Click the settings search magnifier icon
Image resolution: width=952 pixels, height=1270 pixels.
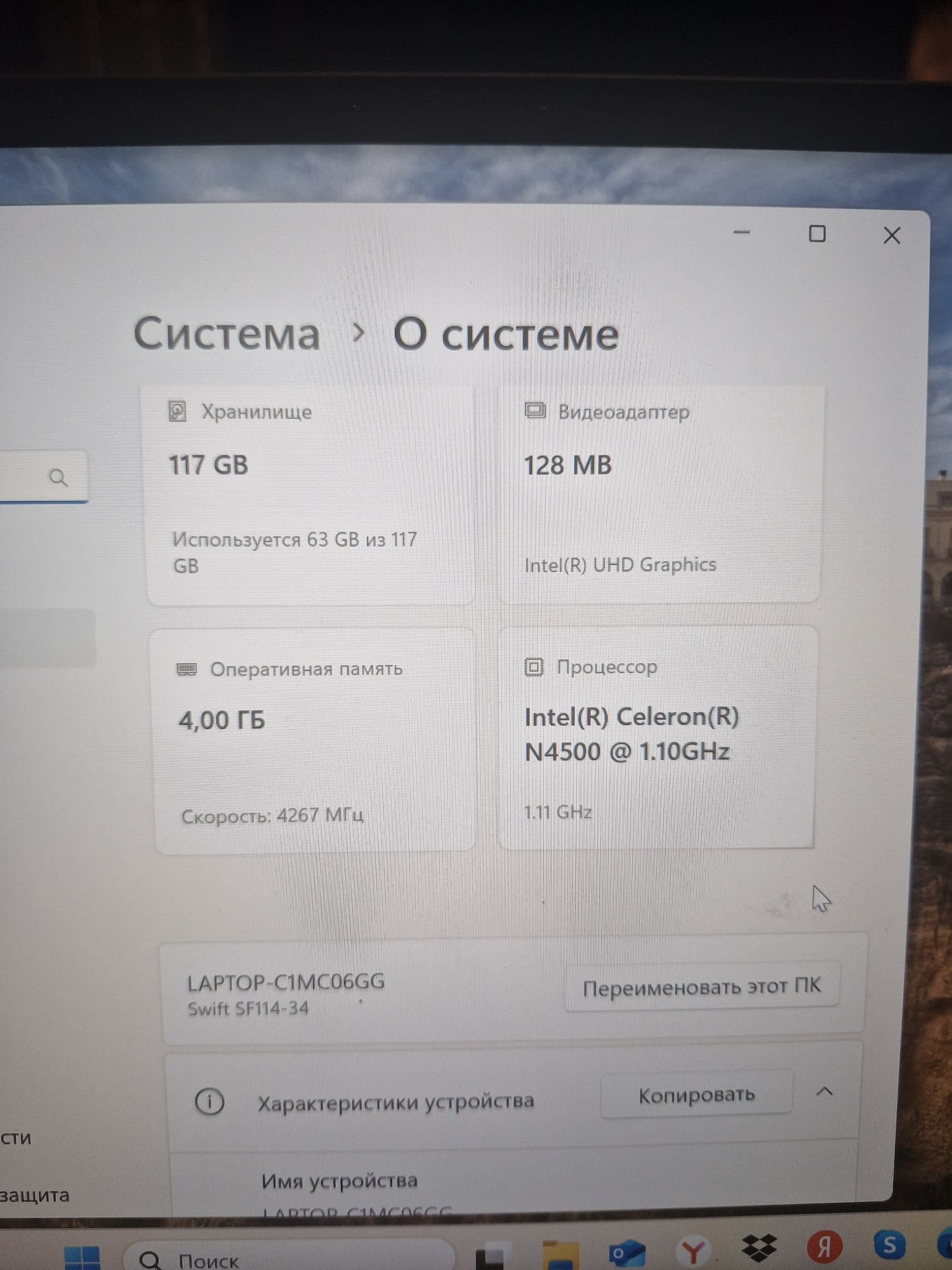[x=58, y=478]
